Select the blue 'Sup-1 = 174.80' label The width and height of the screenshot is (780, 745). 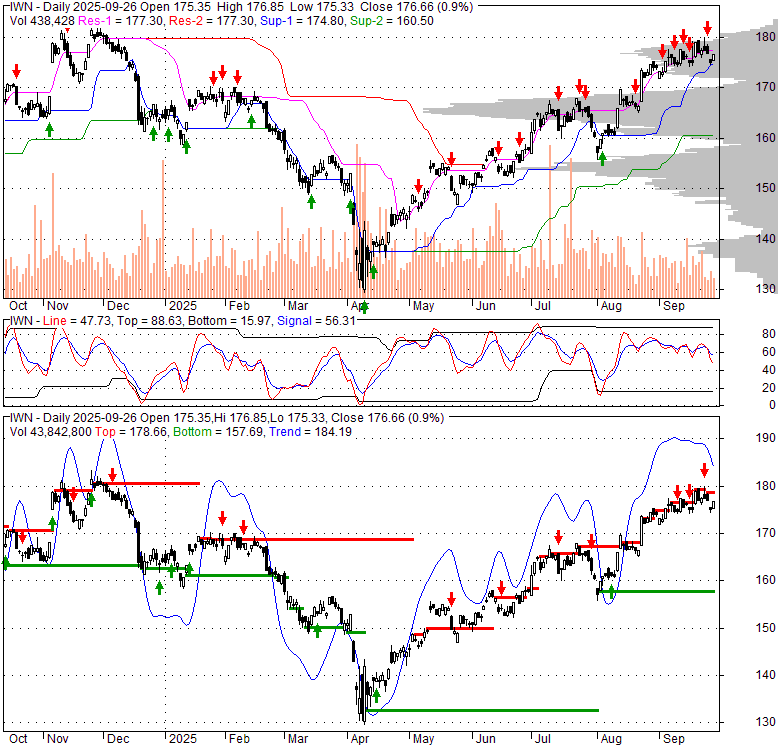coord(303,21)
